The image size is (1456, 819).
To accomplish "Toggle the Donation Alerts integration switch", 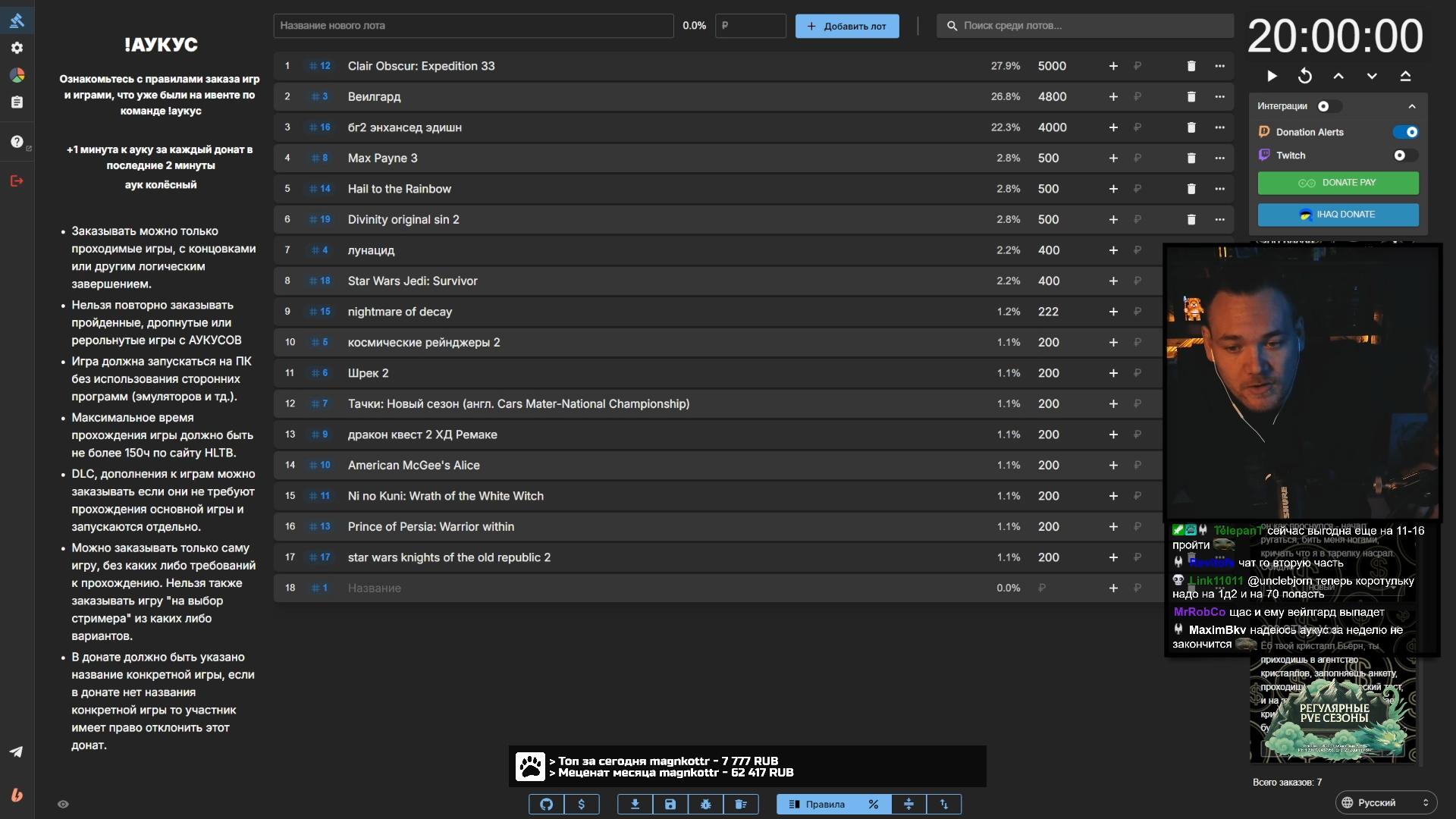I will pyautogui.click(x=1405, y=132).
